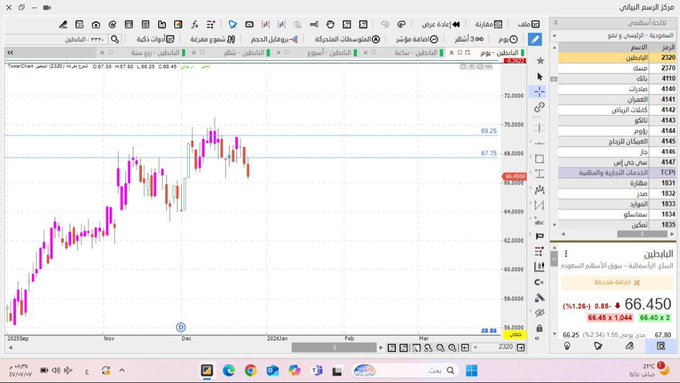680x383 pixels.
Task: Click the link chain tool
Action: coord(539,107)
